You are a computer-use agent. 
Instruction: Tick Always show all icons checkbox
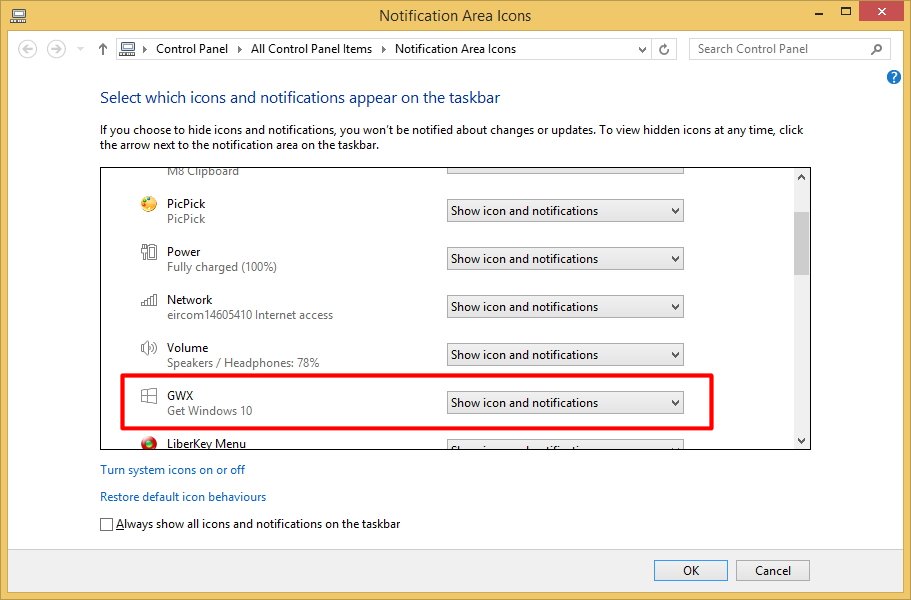[x=106, y=524]
